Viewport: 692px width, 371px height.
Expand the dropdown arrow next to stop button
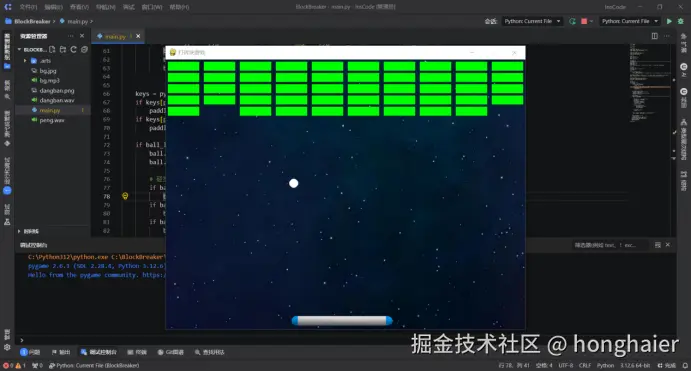pyautogui.click(x=591, y=21)
